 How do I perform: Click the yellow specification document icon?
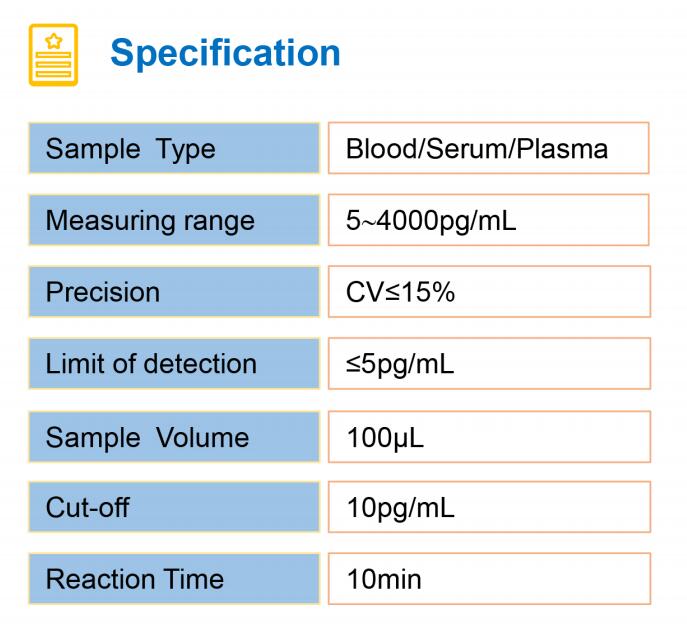53,55
